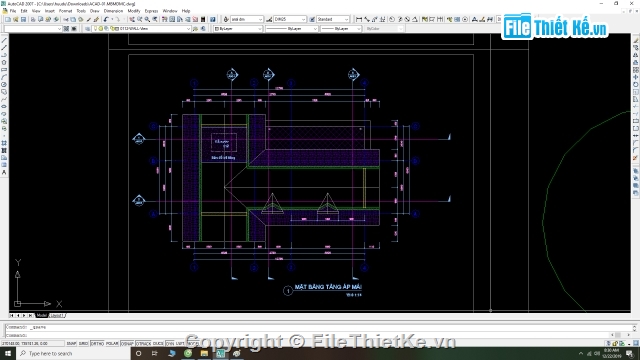Click the Help question mark icon
Viewport: 640px width, 360px height.
point(213,19)
